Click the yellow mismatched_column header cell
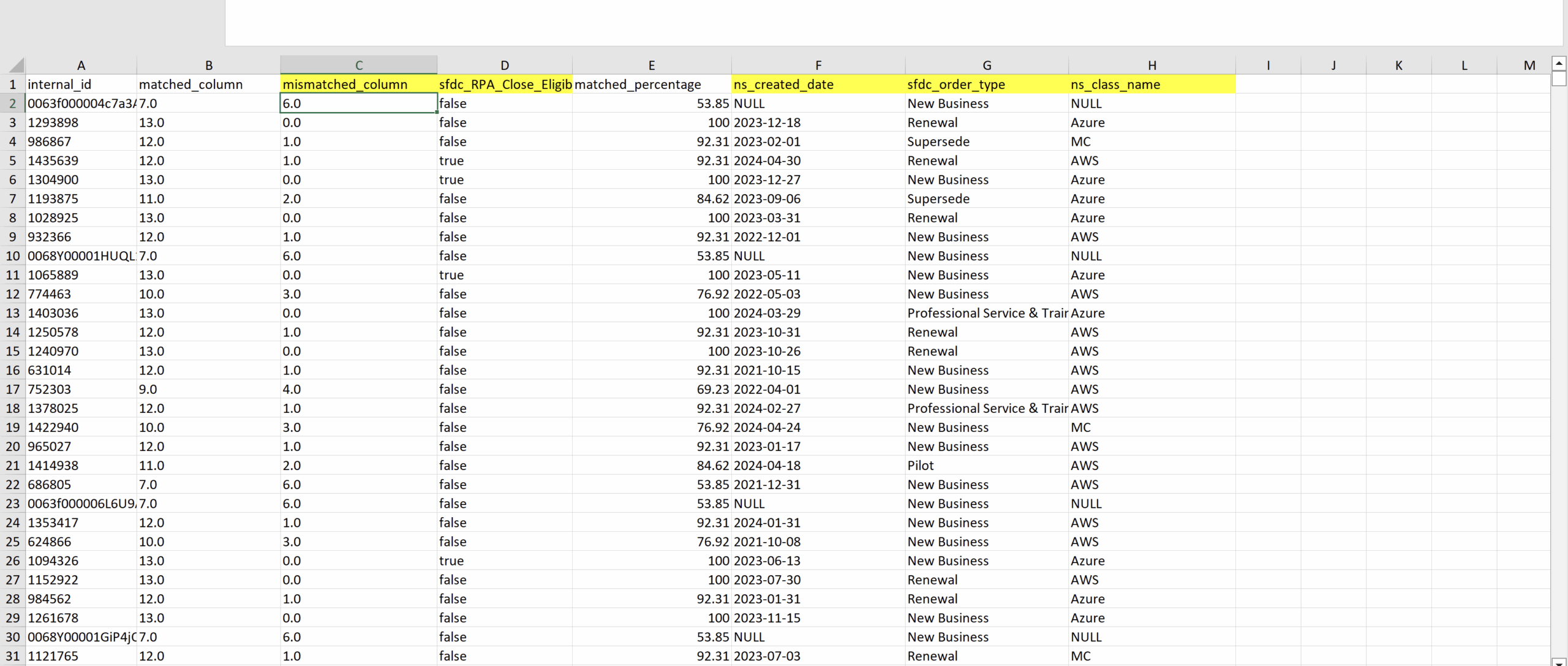 pos(358,85)
